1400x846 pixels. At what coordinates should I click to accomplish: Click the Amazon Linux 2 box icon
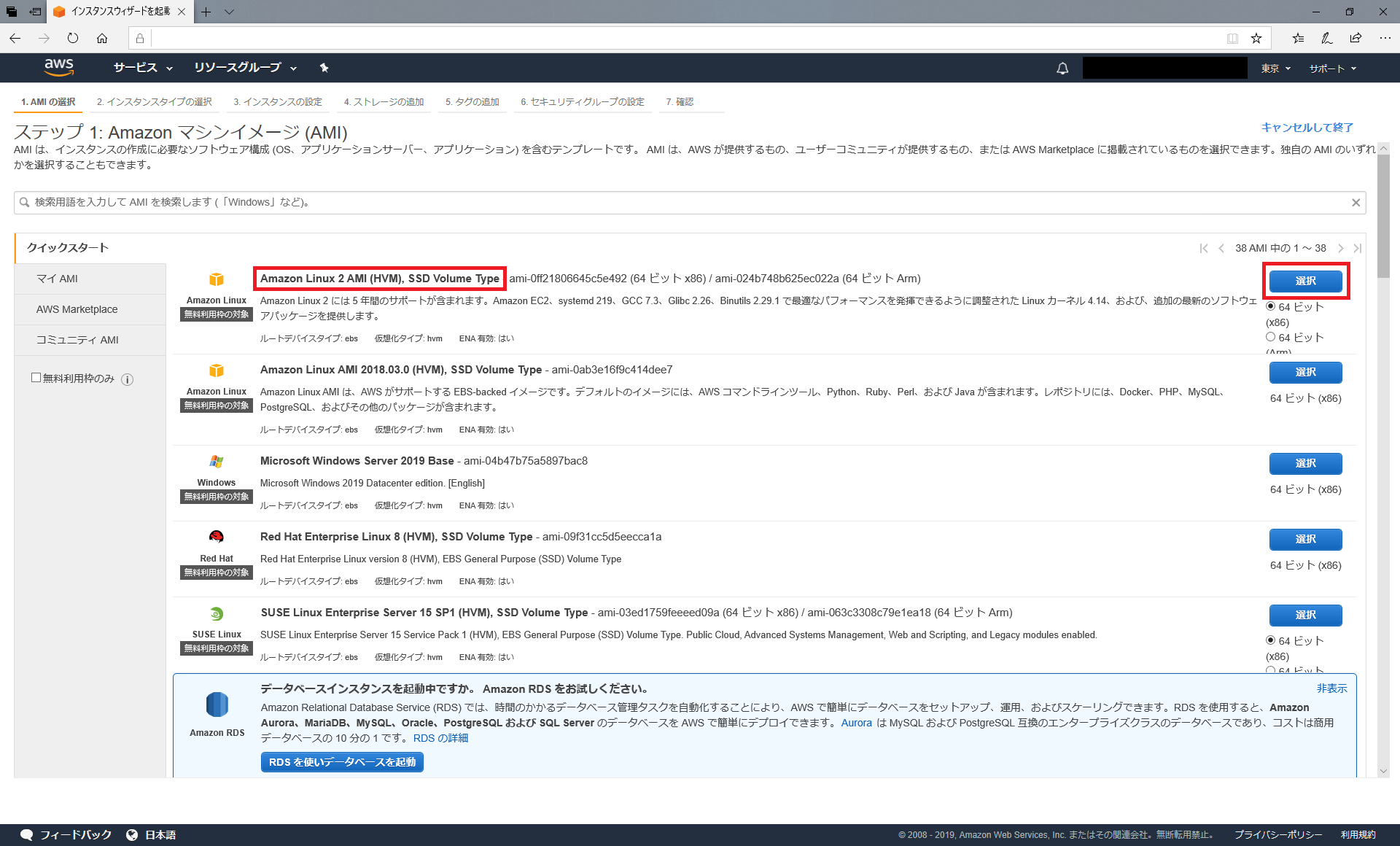click(x=217, y=279)
